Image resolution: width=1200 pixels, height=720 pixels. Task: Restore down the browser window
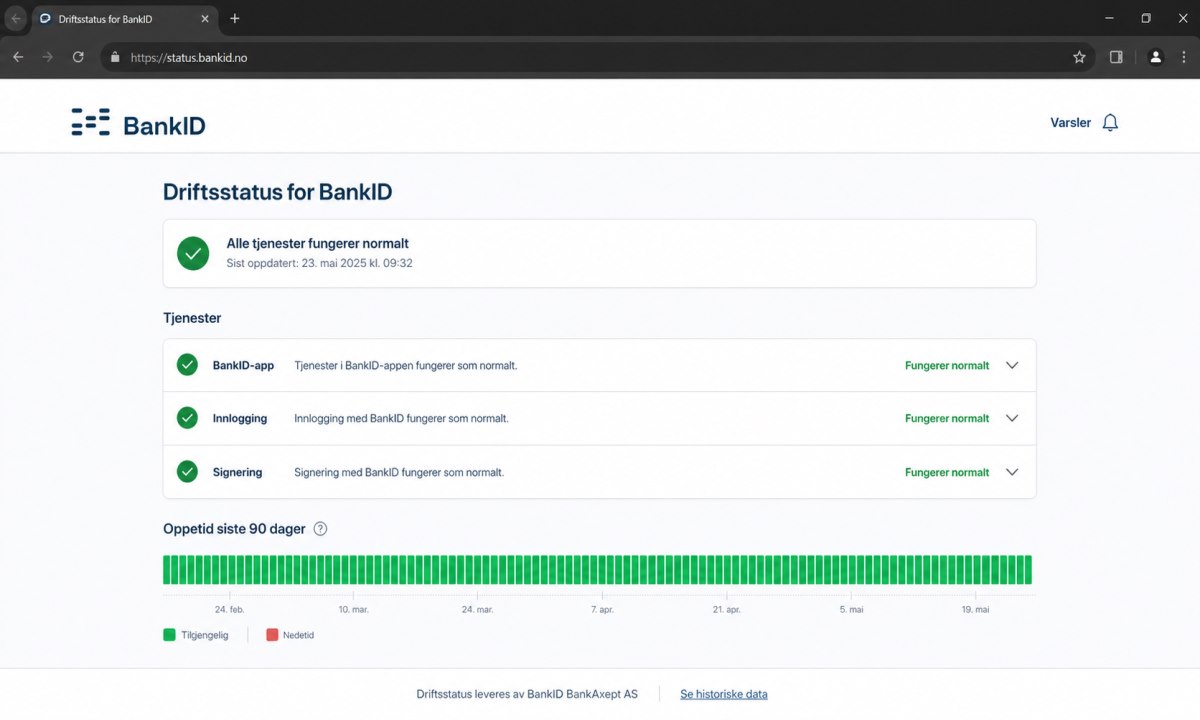pos(1146,18)
